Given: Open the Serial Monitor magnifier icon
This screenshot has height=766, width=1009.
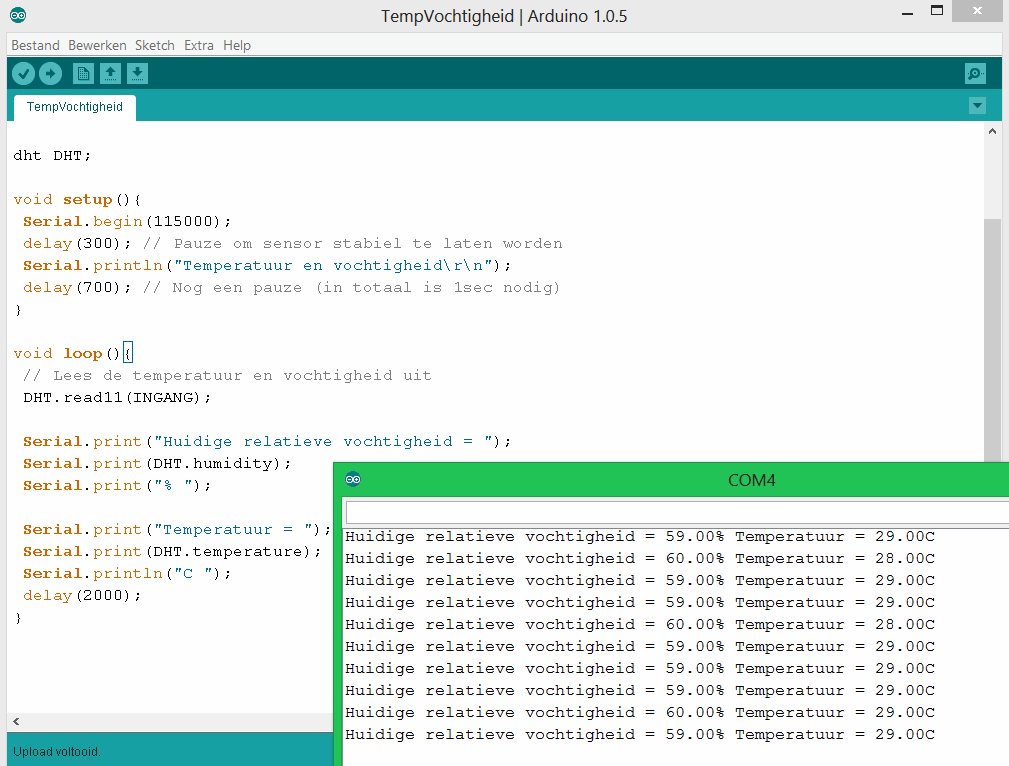Looking at the screenshot, I should pos(976,74).
